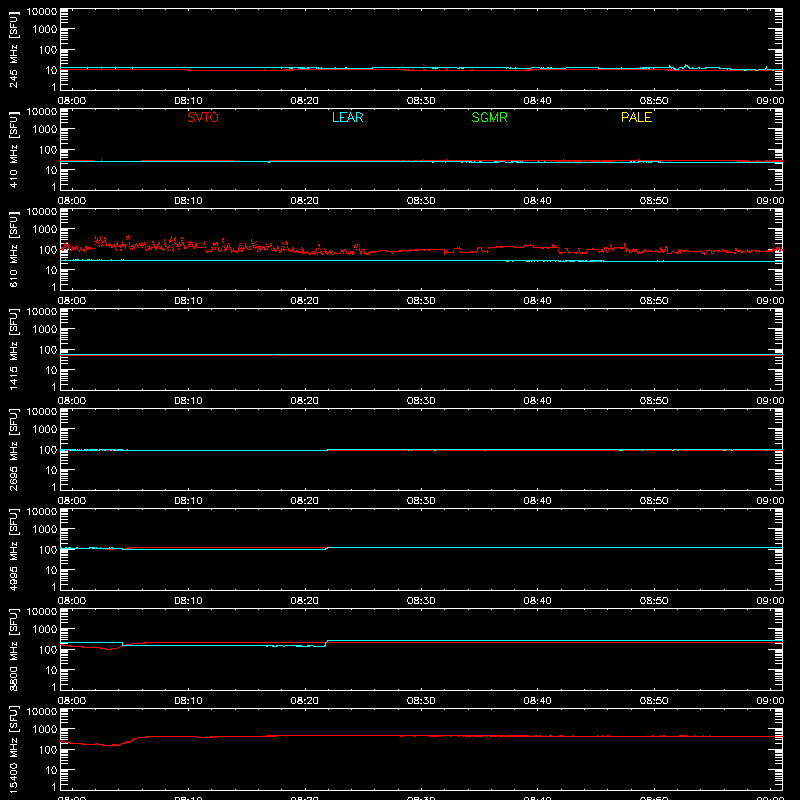
Task: Click 08:30 time label under 1415 MHz plot
Action: pos(421,401)
